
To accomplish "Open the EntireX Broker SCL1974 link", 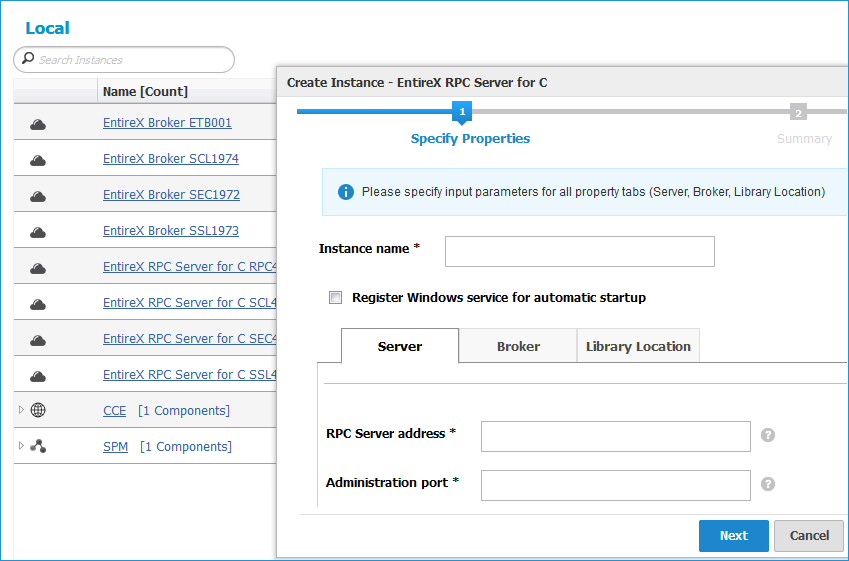I will point(171,159).
